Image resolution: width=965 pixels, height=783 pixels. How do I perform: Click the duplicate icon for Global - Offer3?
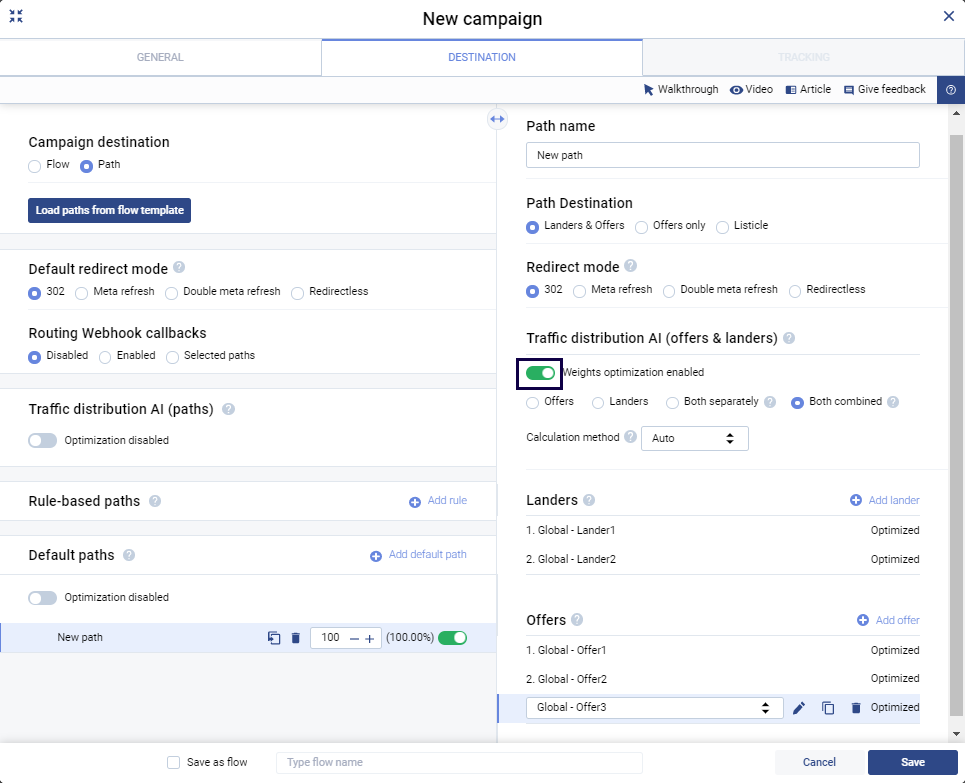828,708
